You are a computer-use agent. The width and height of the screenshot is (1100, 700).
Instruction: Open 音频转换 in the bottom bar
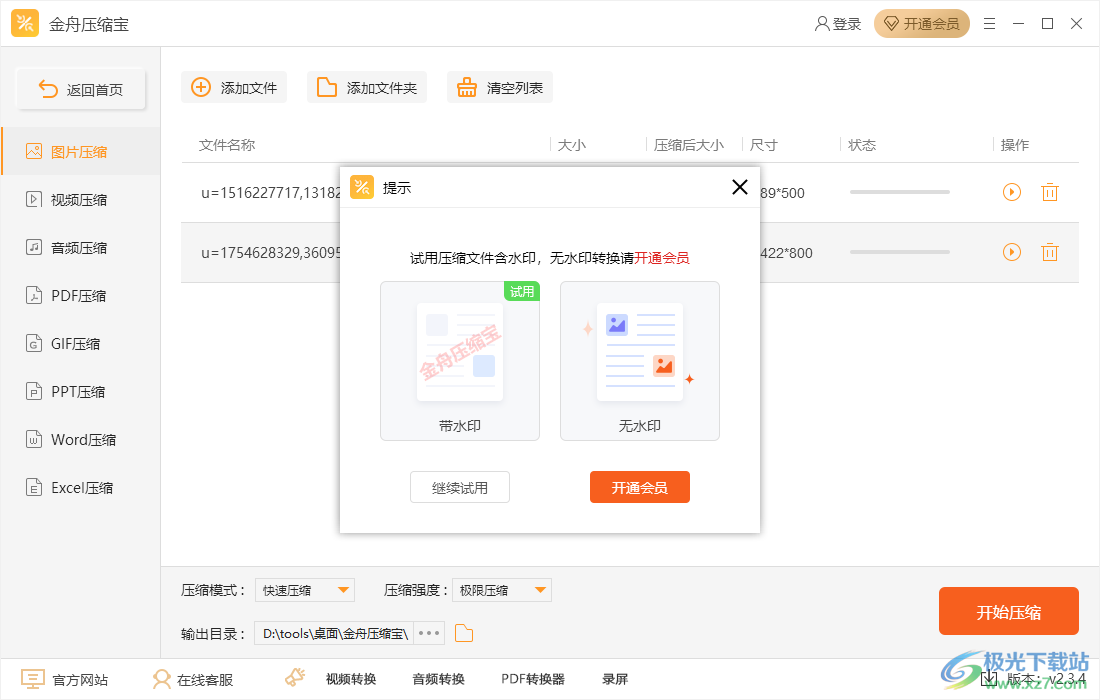tap(438, 679)
